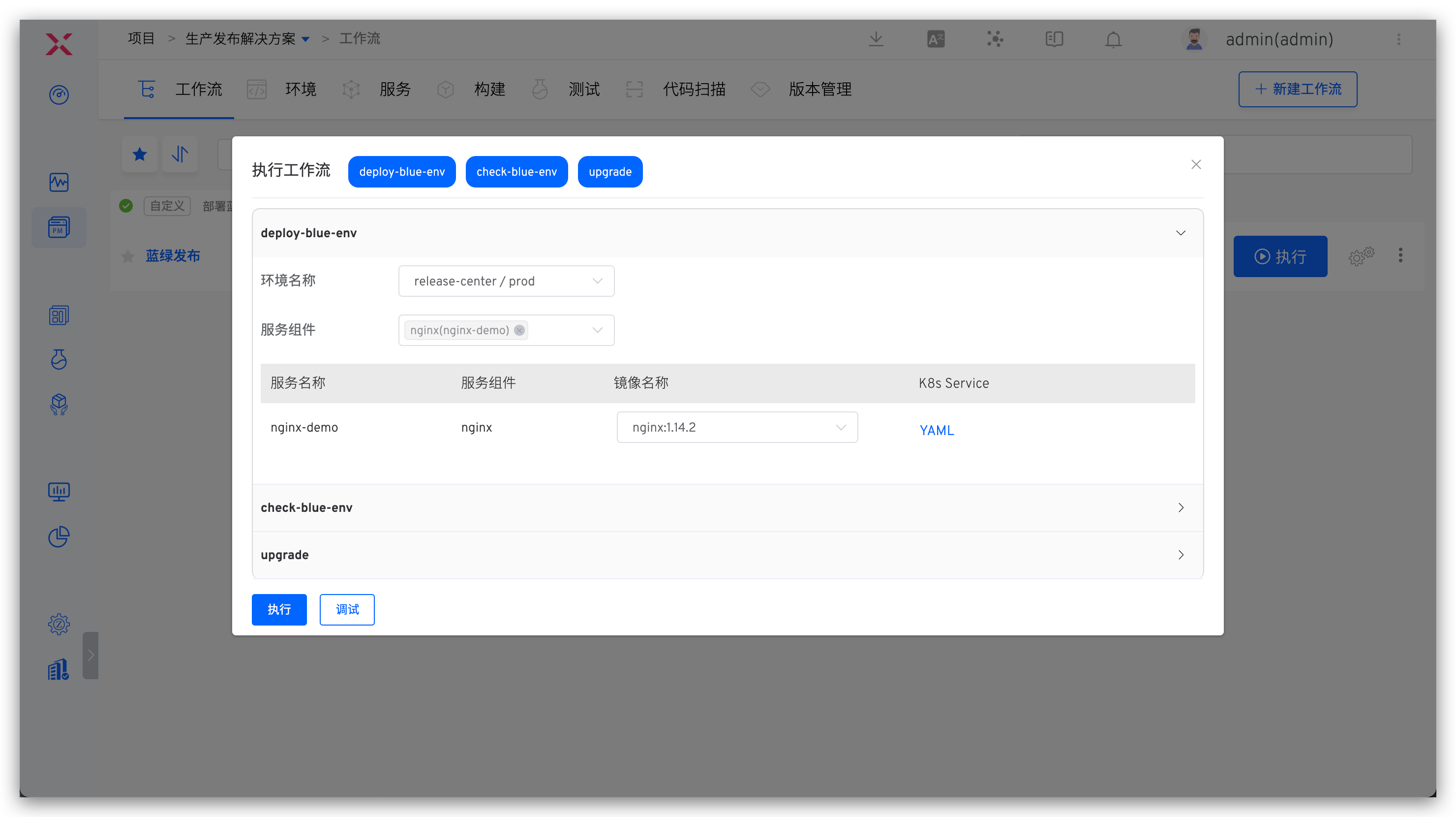Toggle the sort order control beside the star
The height and width of the screenshot is (817, 1456).
point(180,154)
